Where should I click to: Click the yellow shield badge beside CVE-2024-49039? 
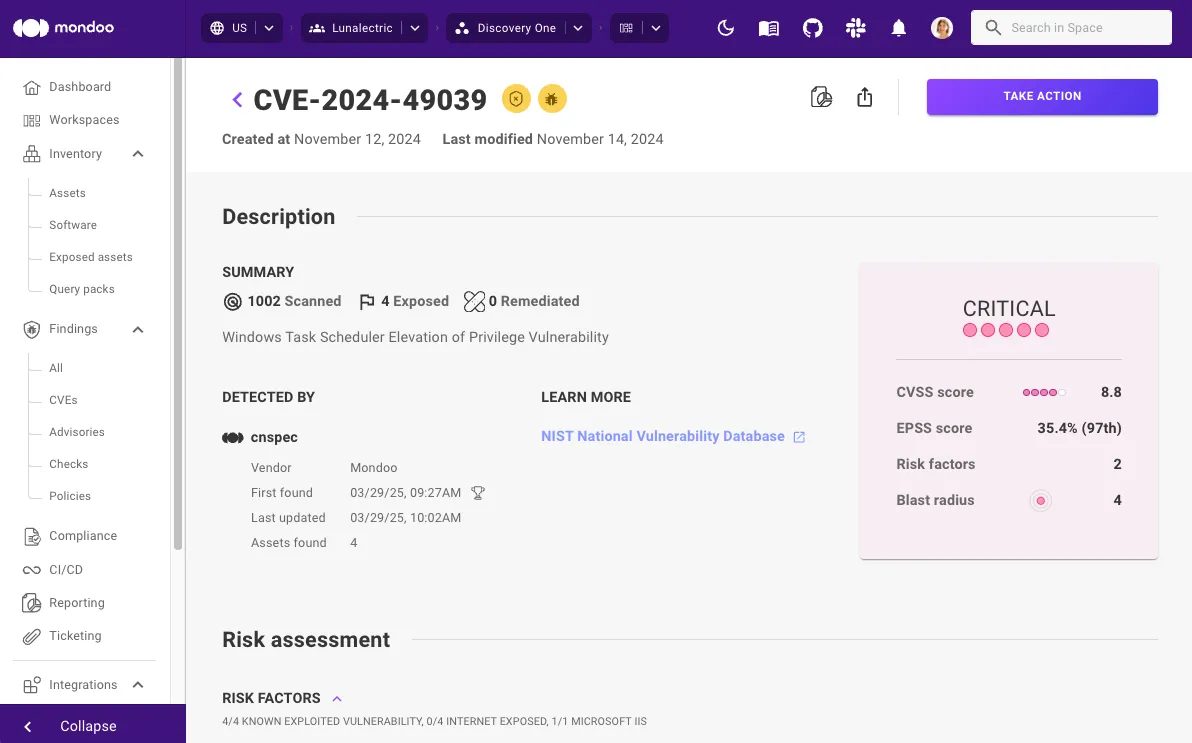point(516,99)
